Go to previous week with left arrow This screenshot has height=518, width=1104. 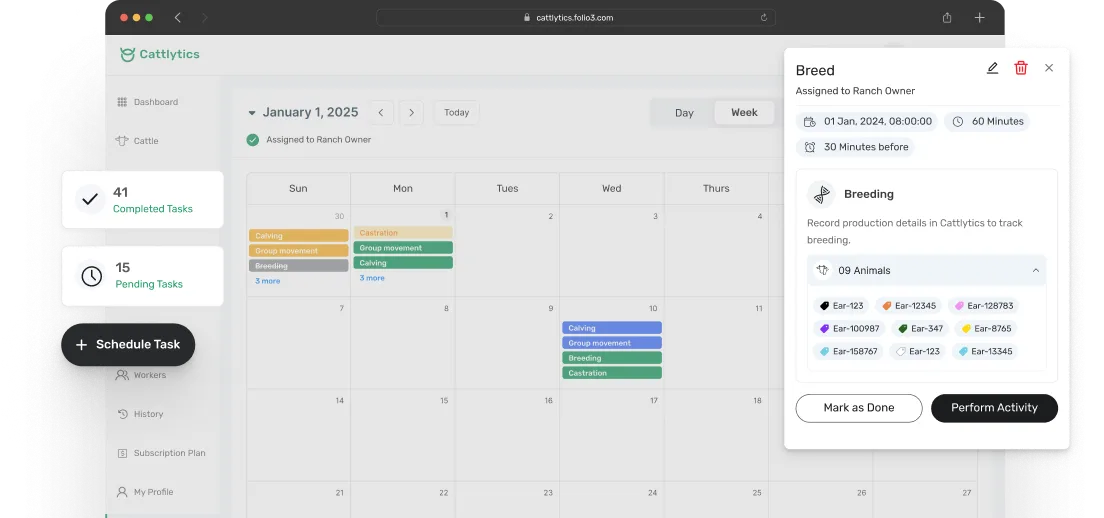pyautogui.click(x=380, y=113)
